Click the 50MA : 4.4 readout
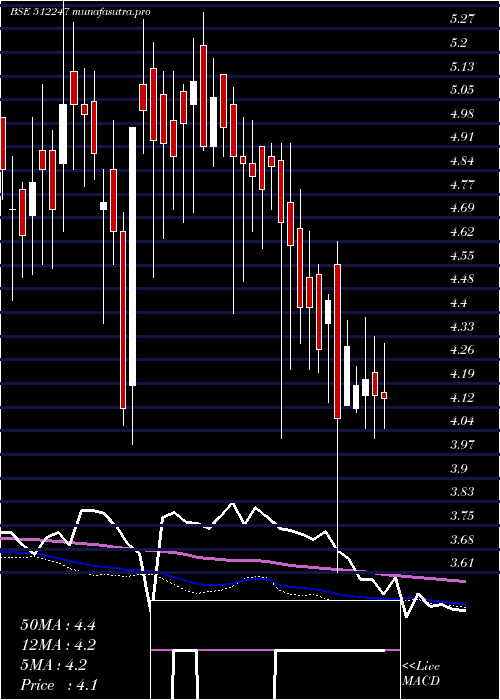This screenshot has height=700, width=500. [x=58, y=625]
